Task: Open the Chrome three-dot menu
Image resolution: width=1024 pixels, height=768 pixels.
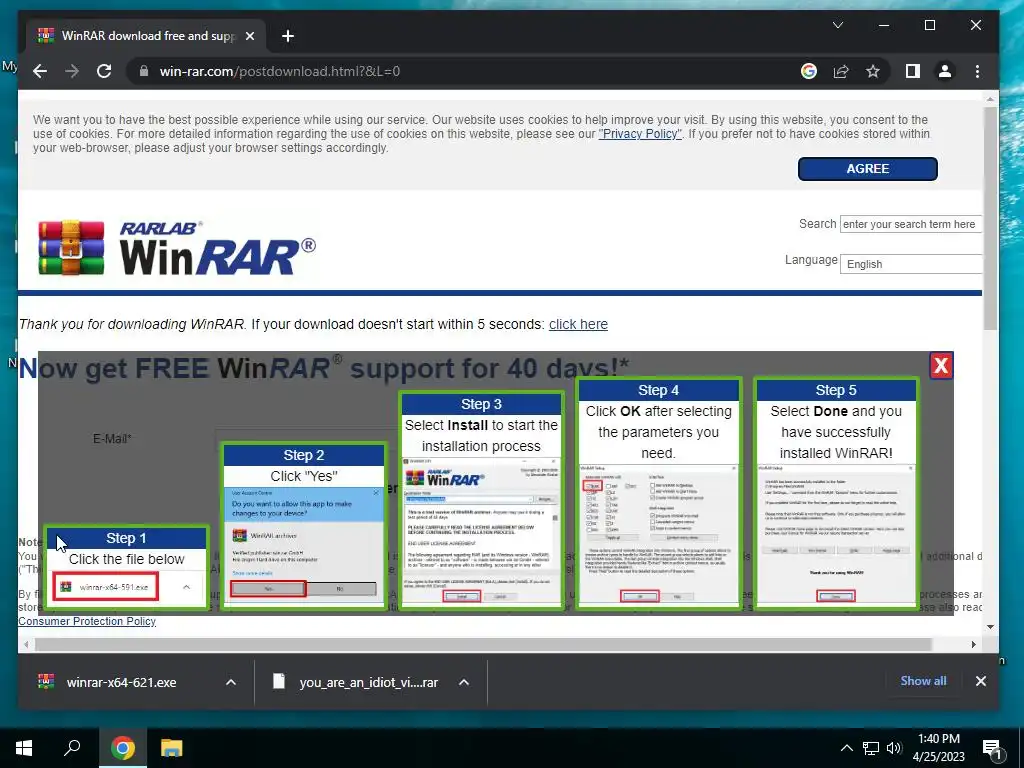Action: tap(977, 71)
